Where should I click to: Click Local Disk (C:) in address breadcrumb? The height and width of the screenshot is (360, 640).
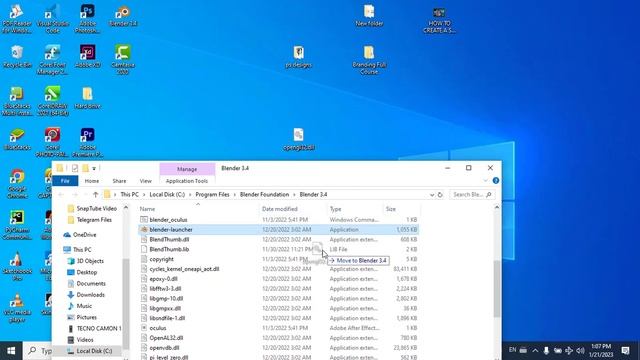pyautogui.click(x=167, y=195)
